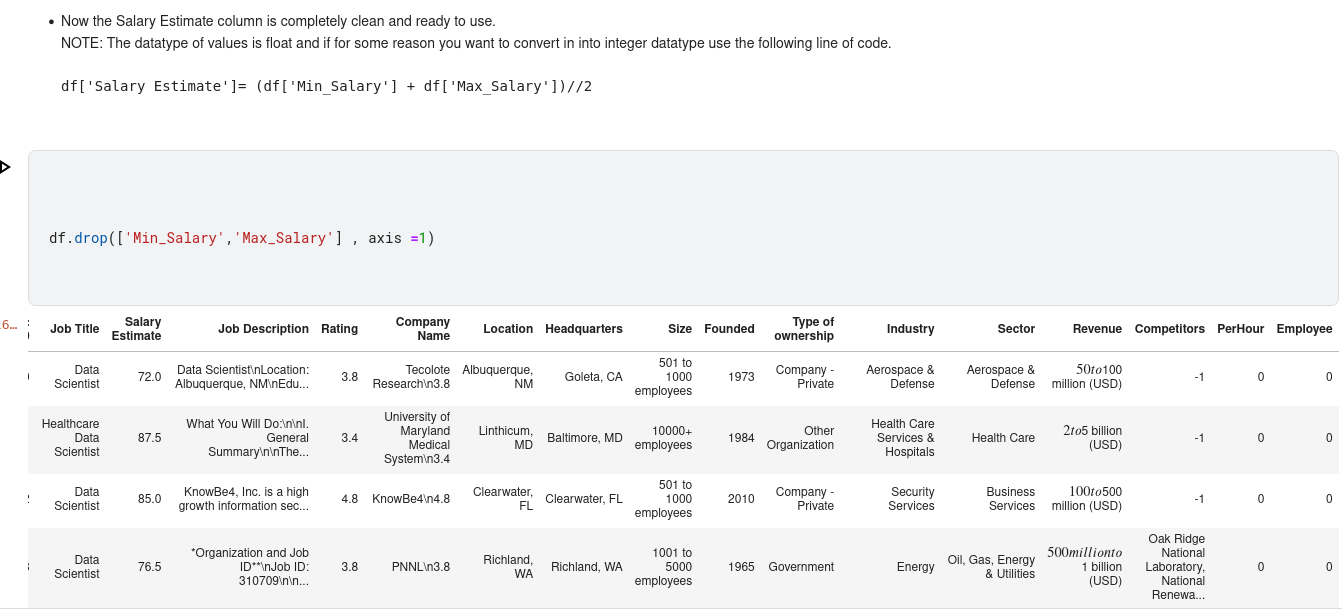Run the df.drop code cell
Screen dimensions: 1342x613
[x=5, y=167]
